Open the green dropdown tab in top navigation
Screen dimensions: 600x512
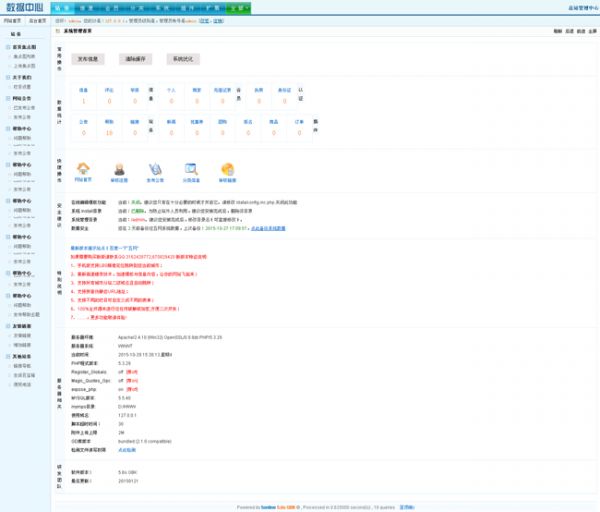click(238, 8)
